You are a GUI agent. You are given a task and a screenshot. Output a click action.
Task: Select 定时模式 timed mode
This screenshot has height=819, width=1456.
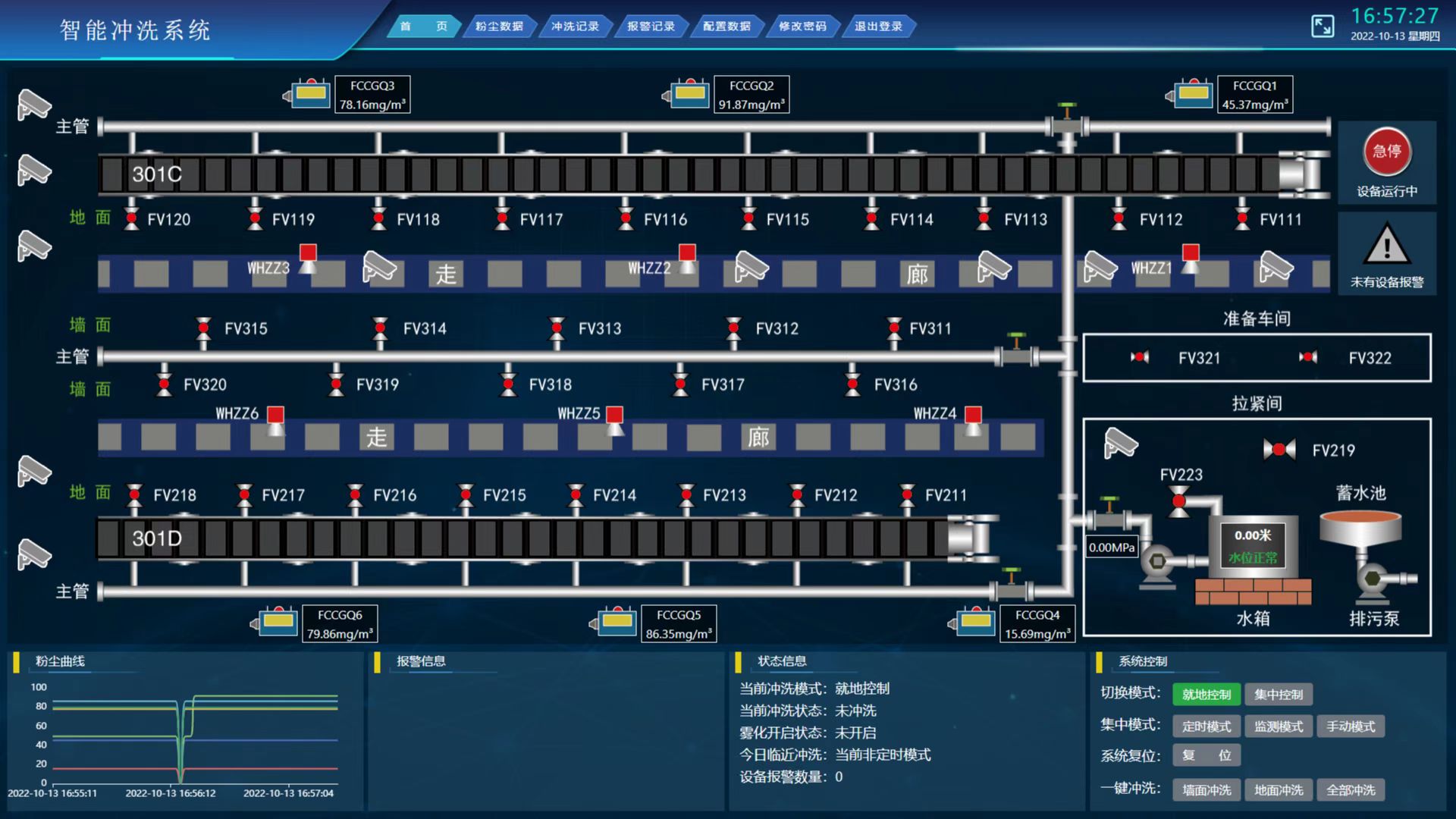[1207, 726]
